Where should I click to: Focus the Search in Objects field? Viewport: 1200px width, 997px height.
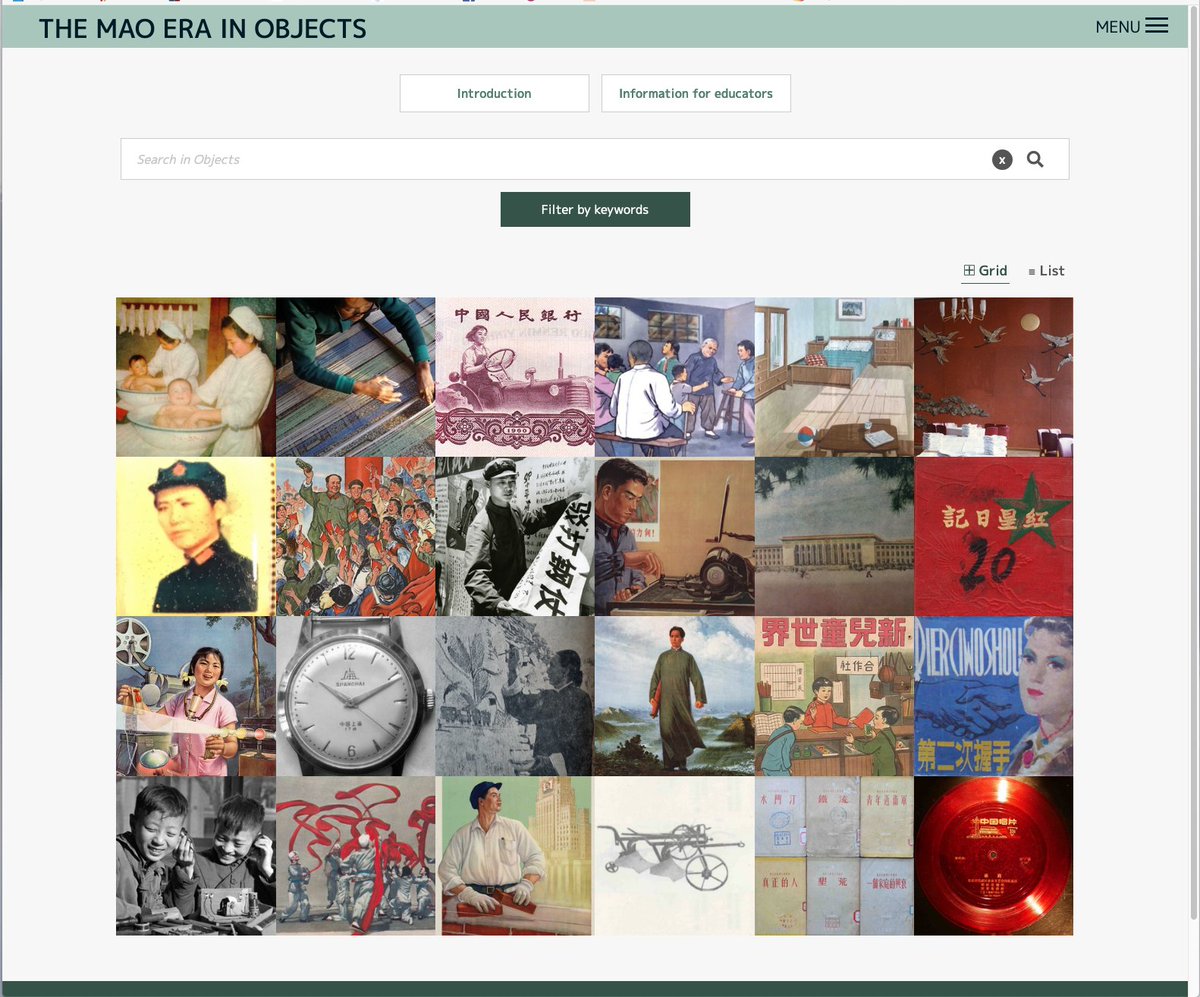click(x=555, y=159)
